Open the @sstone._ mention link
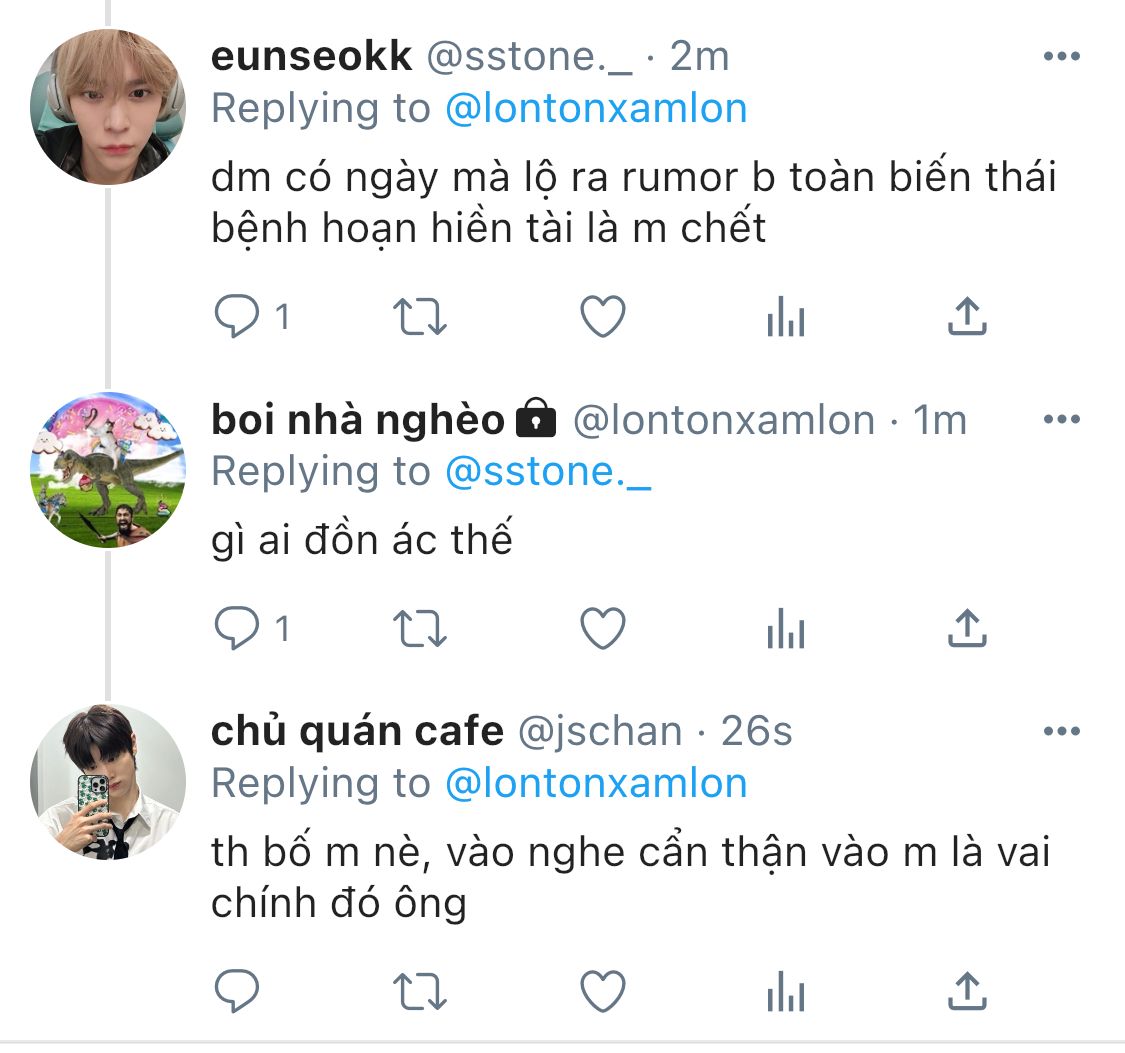This screenshot has width=1125, height=1053. (547, 471)
